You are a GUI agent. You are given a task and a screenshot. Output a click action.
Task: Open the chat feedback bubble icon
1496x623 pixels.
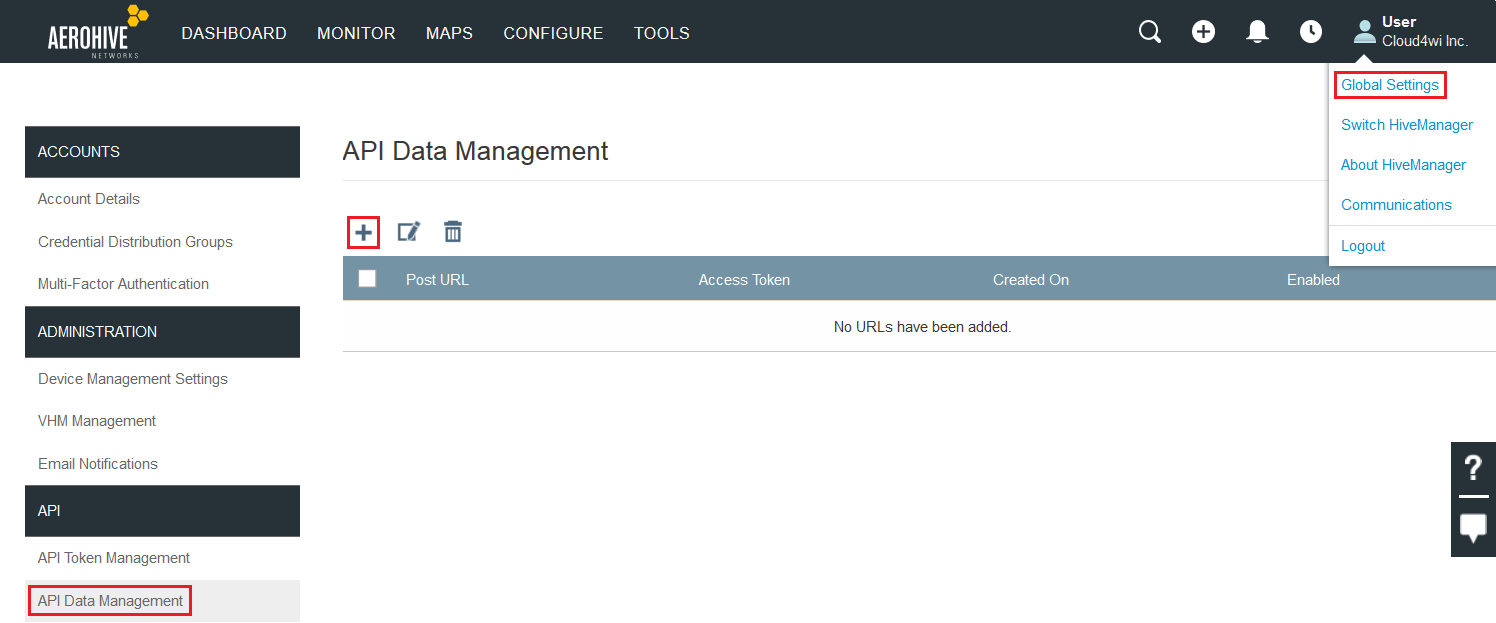pos(1473,528)
